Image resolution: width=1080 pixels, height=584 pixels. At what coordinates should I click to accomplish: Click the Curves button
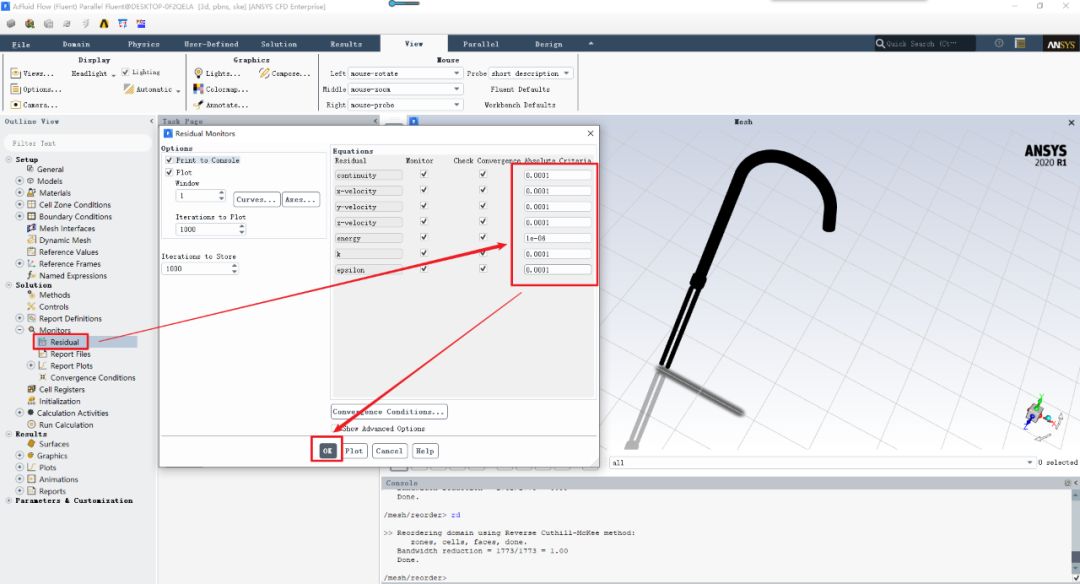[x=256, y=199]
